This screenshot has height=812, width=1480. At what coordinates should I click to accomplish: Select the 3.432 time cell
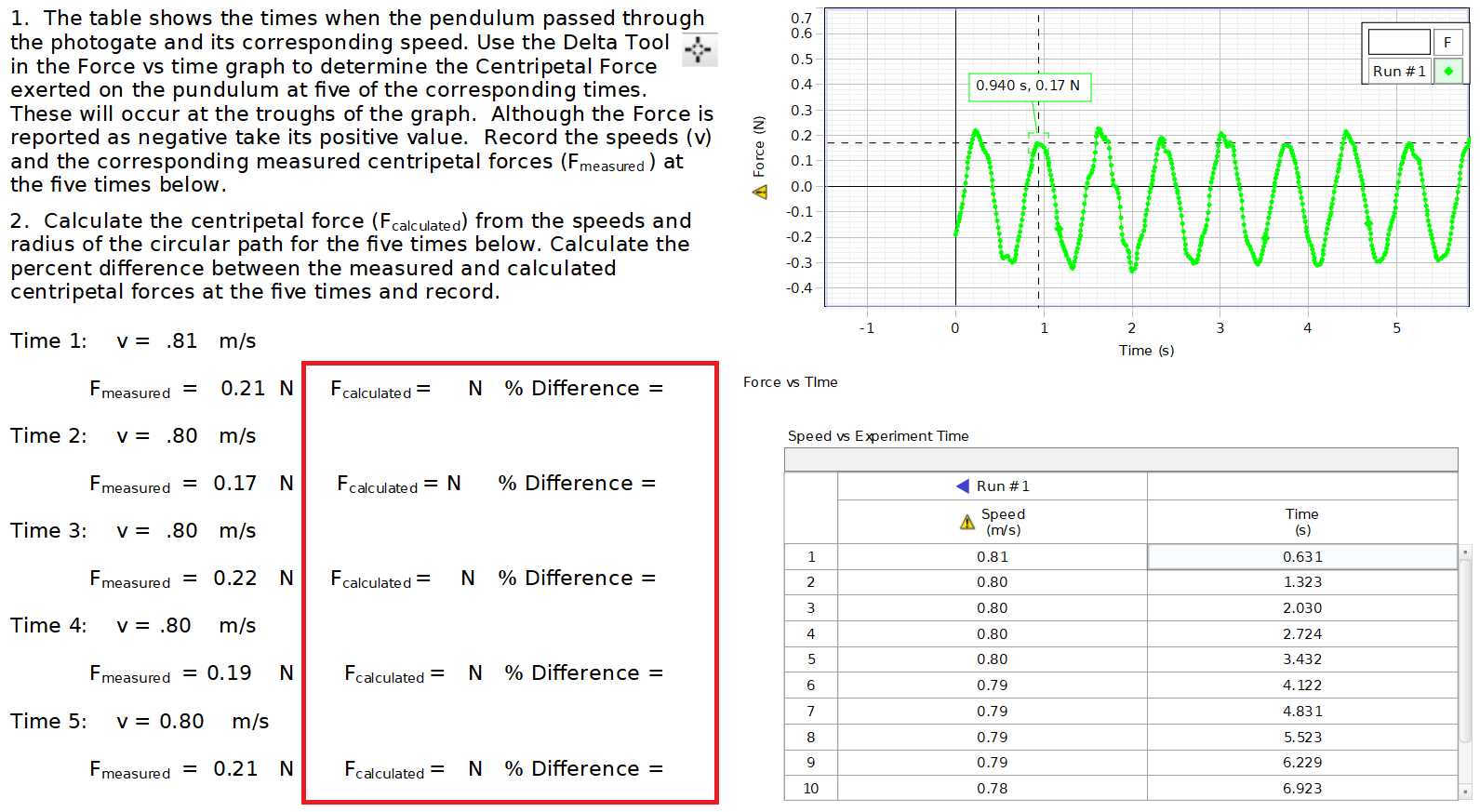coord(1302,659)
